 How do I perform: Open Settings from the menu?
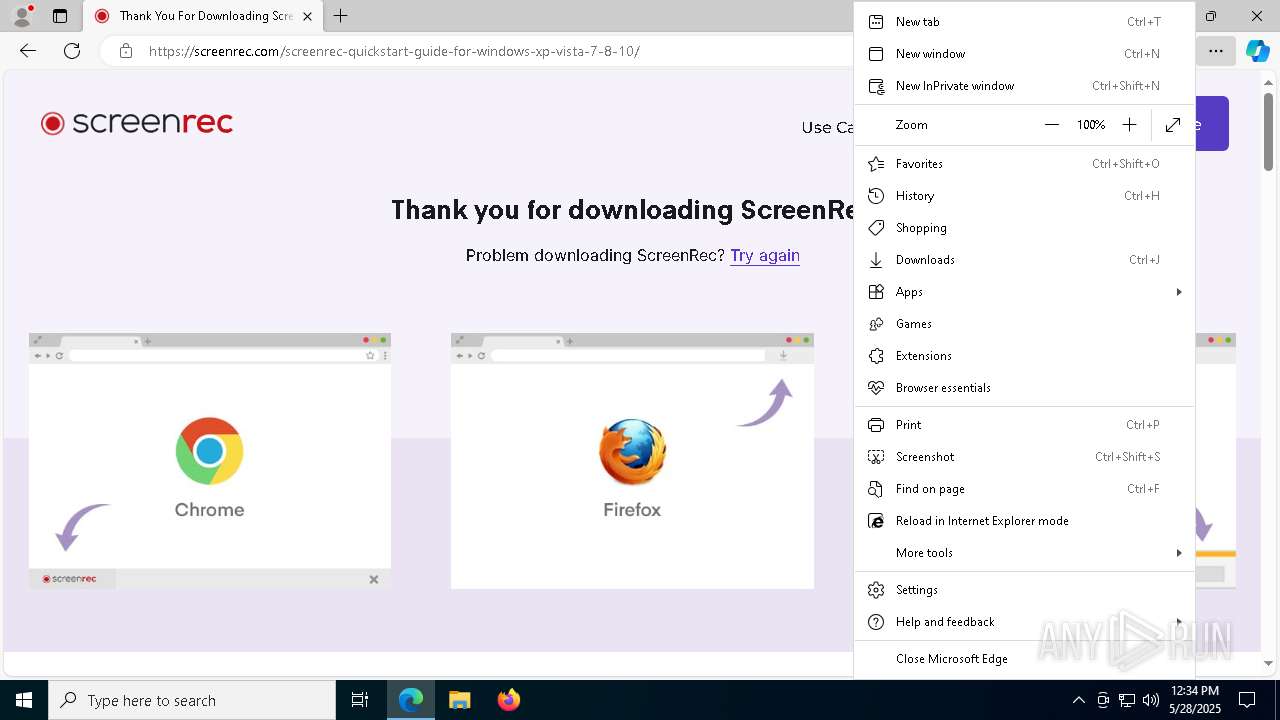[1024, 590]
